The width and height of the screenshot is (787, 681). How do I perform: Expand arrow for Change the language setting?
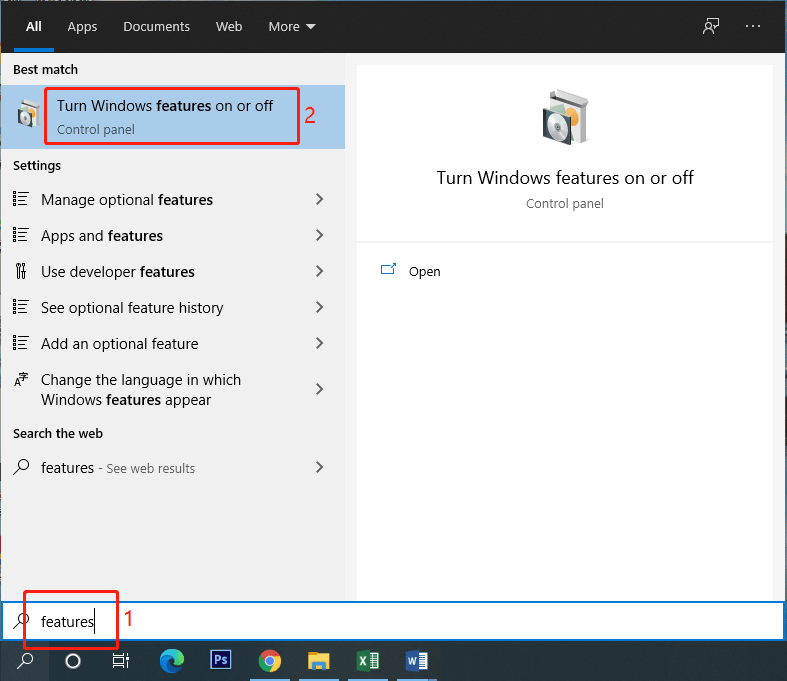[319, 389]
